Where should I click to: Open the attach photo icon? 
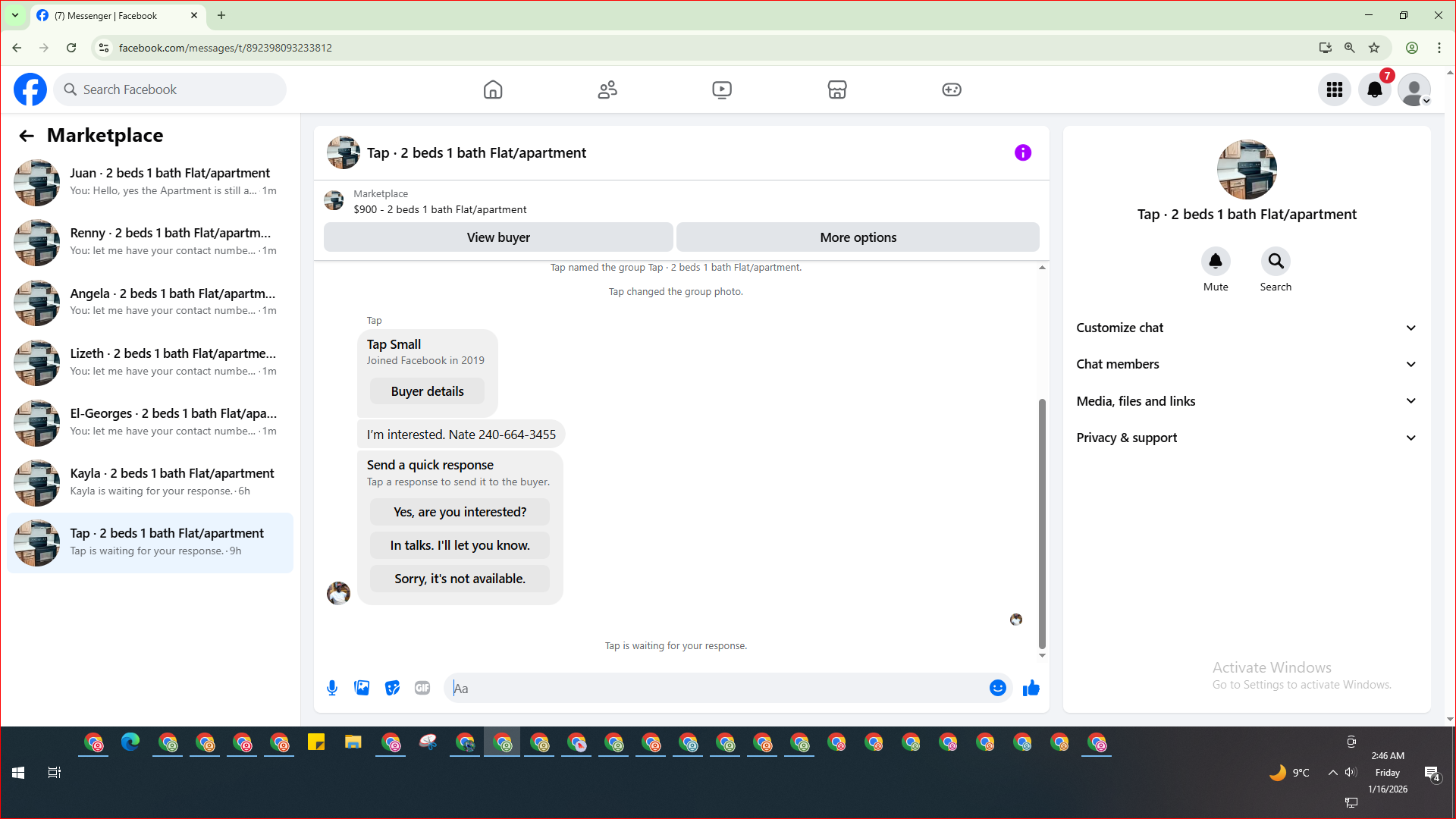pyautogui.click(x=362, y=688)
